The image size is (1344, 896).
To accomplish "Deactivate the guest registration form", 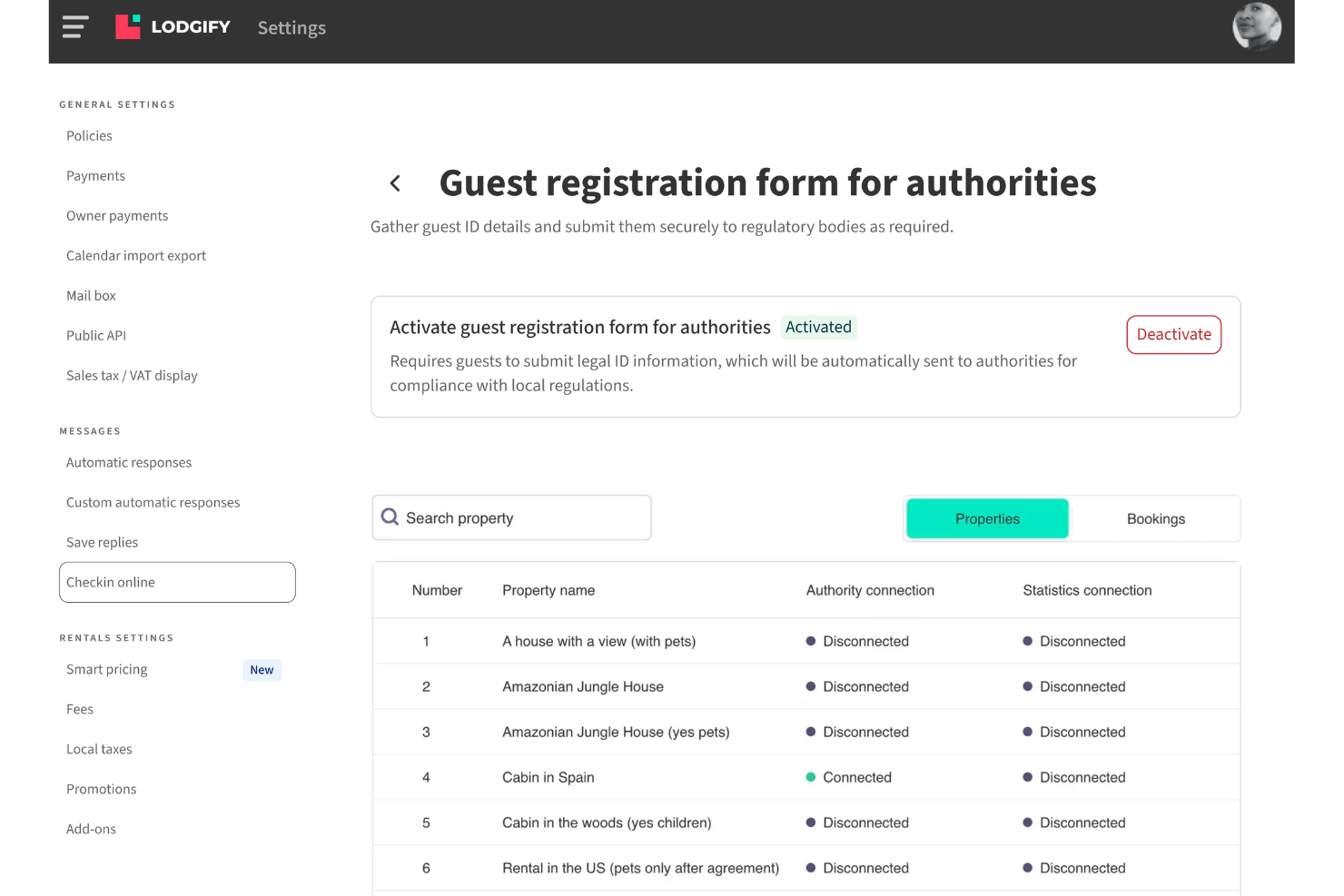I will coord(1173,334).
